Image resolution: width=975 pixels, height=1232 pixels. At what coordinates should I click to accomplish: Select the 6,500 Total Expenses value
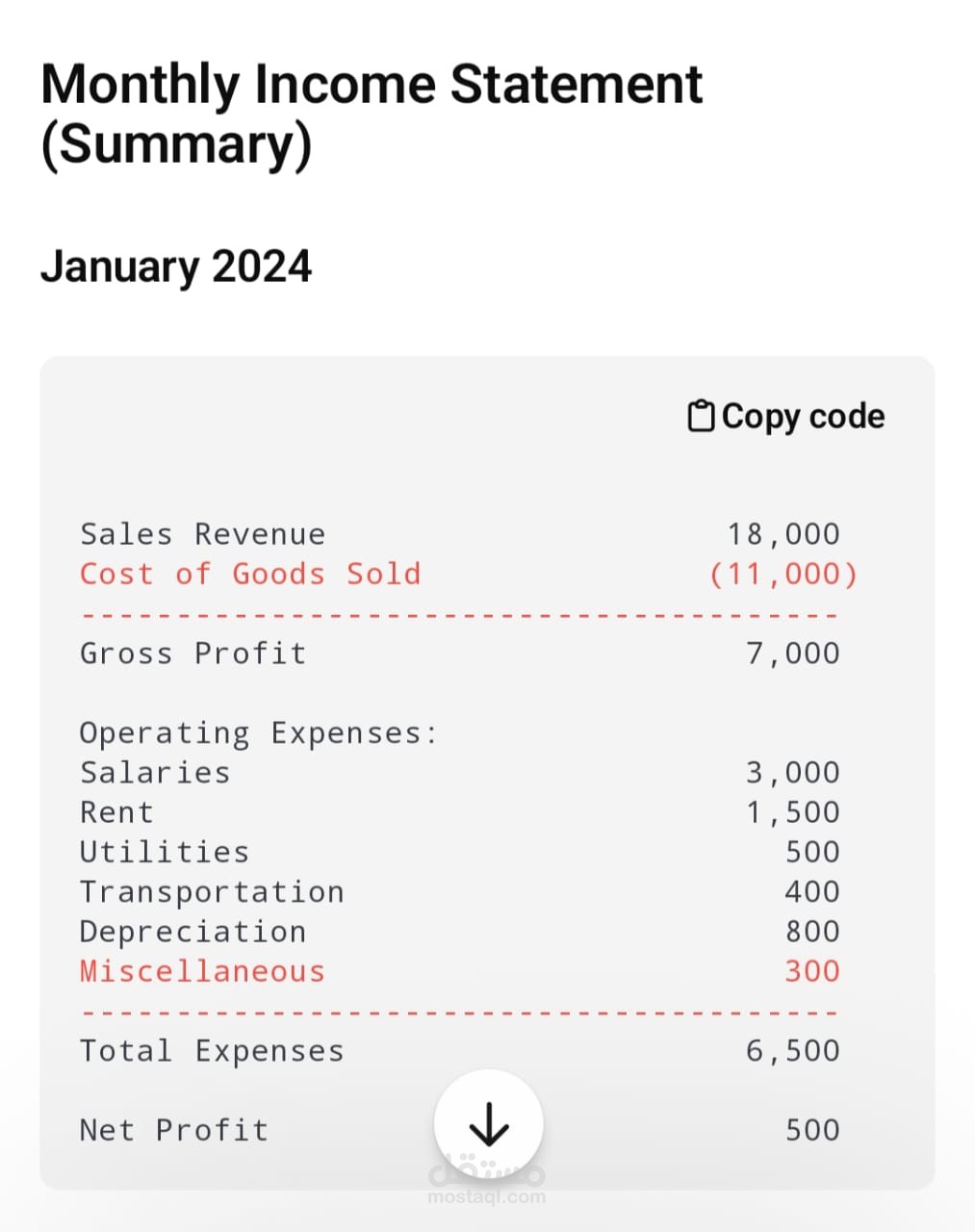[793, 1051]
